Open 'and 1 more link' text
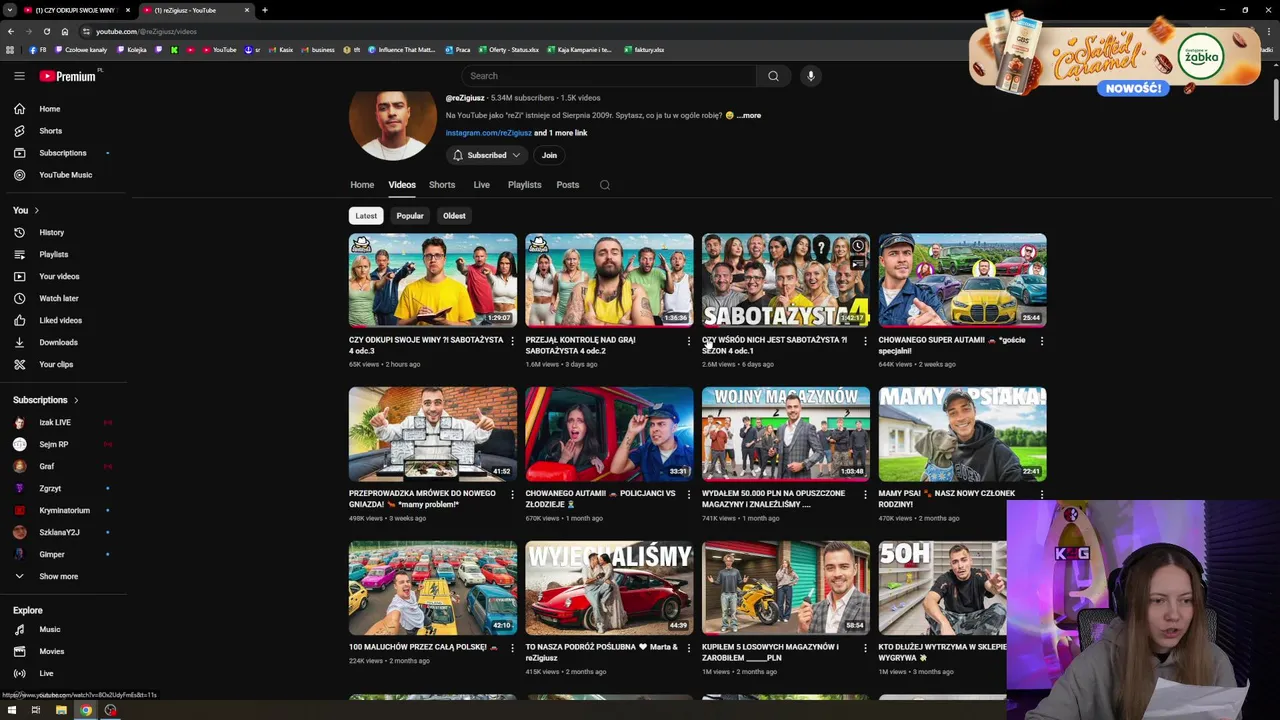The image size is (1280, 720). pyautogui.click(x=561, y=133)
